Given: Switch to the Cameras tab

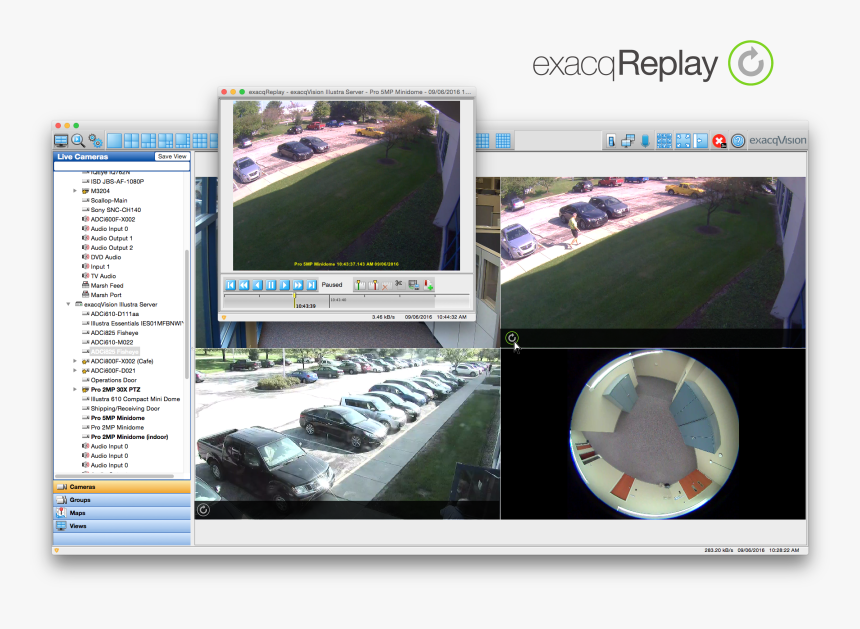Looking at the screenshot, I should pyautogui.click(x=122, y=487).
